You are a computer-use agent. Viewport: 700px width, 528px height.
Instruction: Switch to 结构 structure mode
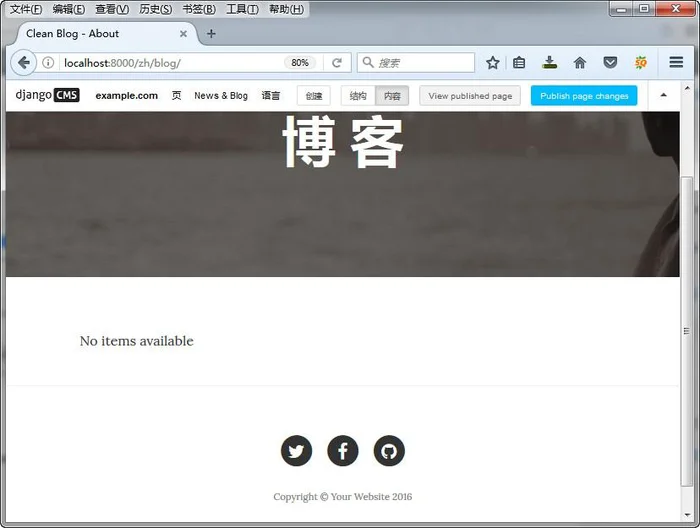pyautogui.click(x=358, y=96)
